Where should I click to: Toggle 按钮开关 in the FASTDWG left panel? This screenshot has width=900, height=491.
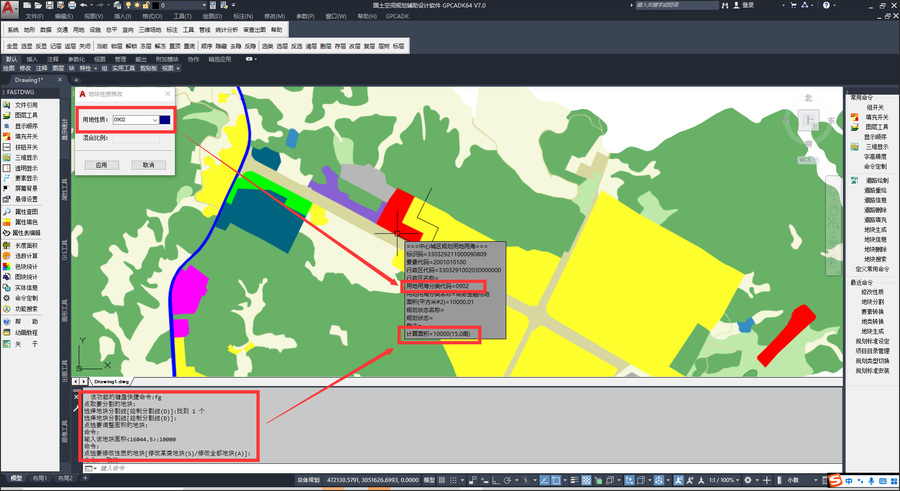click(x=20, y=147)
